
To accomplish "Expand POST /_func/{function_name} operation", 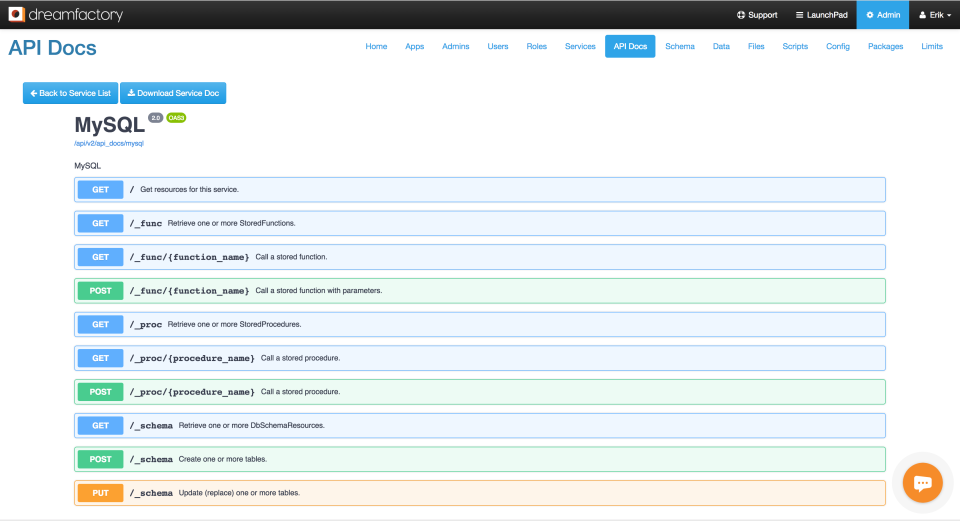I will (480, 291).
